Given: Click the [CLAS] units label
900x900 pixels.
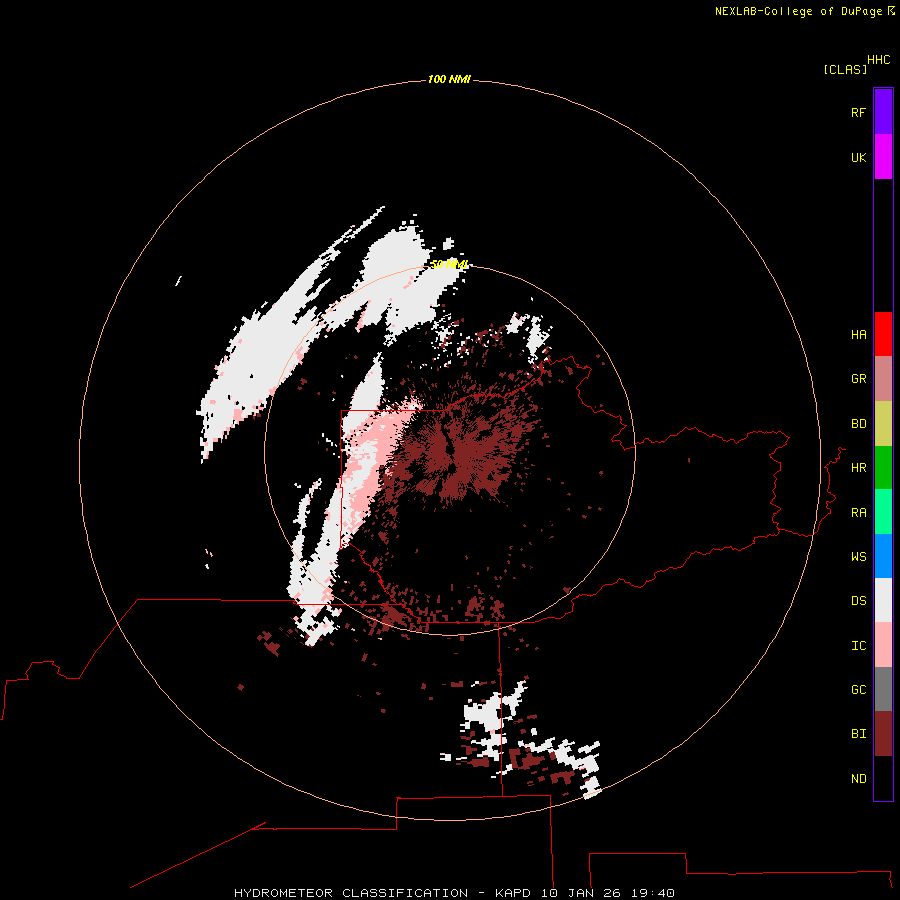Looking at the screenshot, I should click(x=845, y=69).
